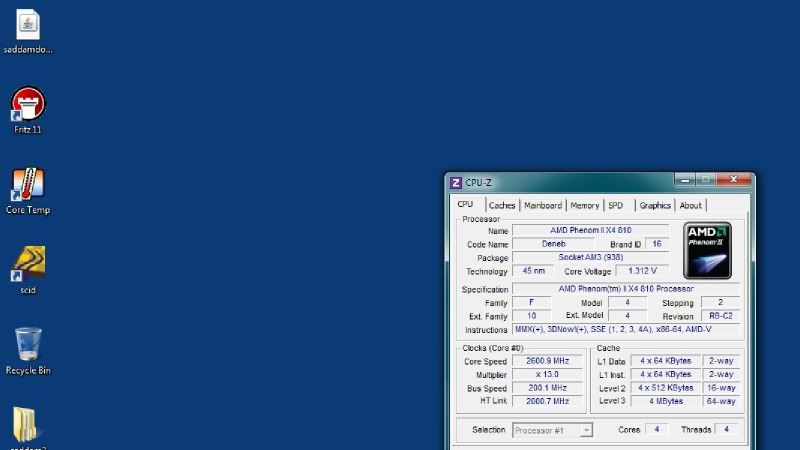Screen dimensions: 800x450
Task: Click the L1 Data value 4 x 64 KBytes
Action: click(665, 361)
